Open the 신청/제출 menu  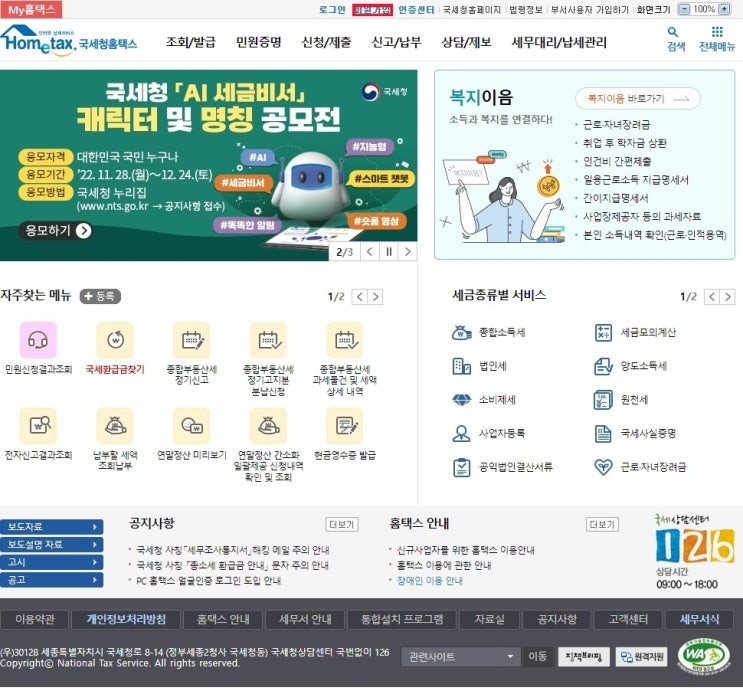point(326,42)
